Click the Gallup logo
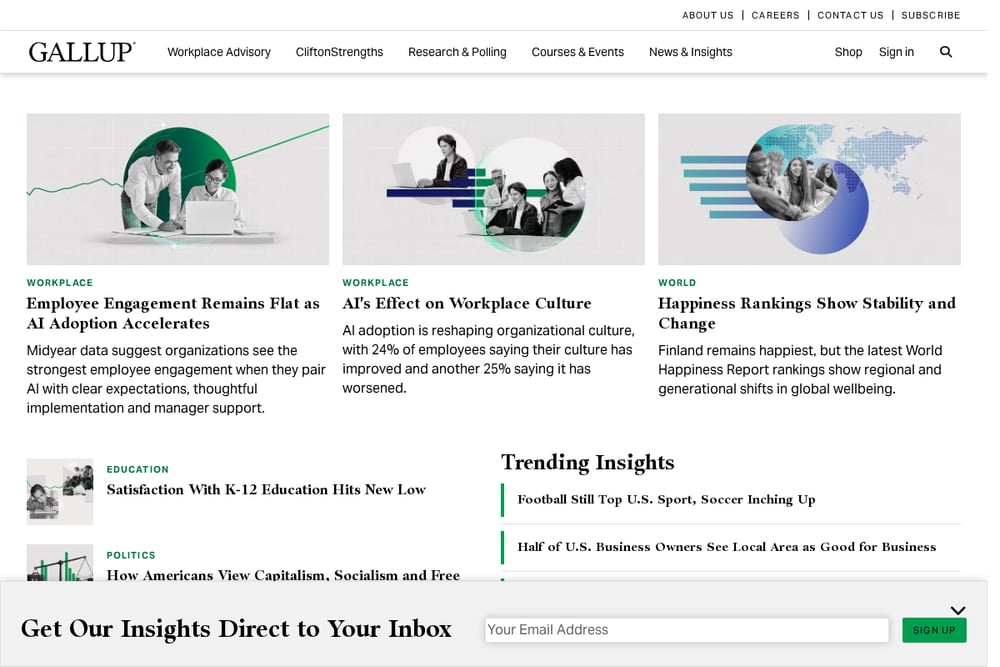1000x667 pixels. click(82, 52)
